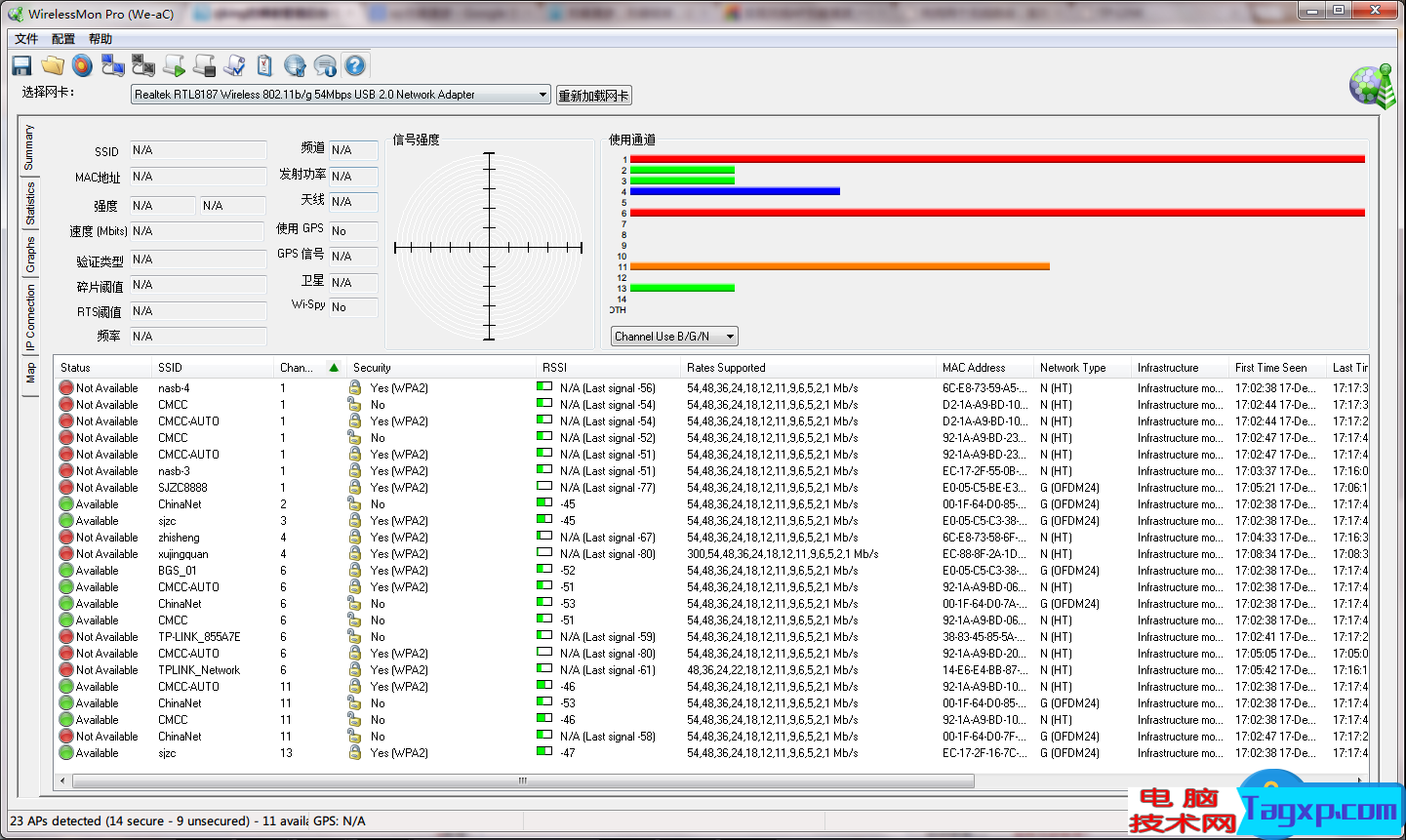Click the signal indicator in the BGS_01 row

coord(544,570)
